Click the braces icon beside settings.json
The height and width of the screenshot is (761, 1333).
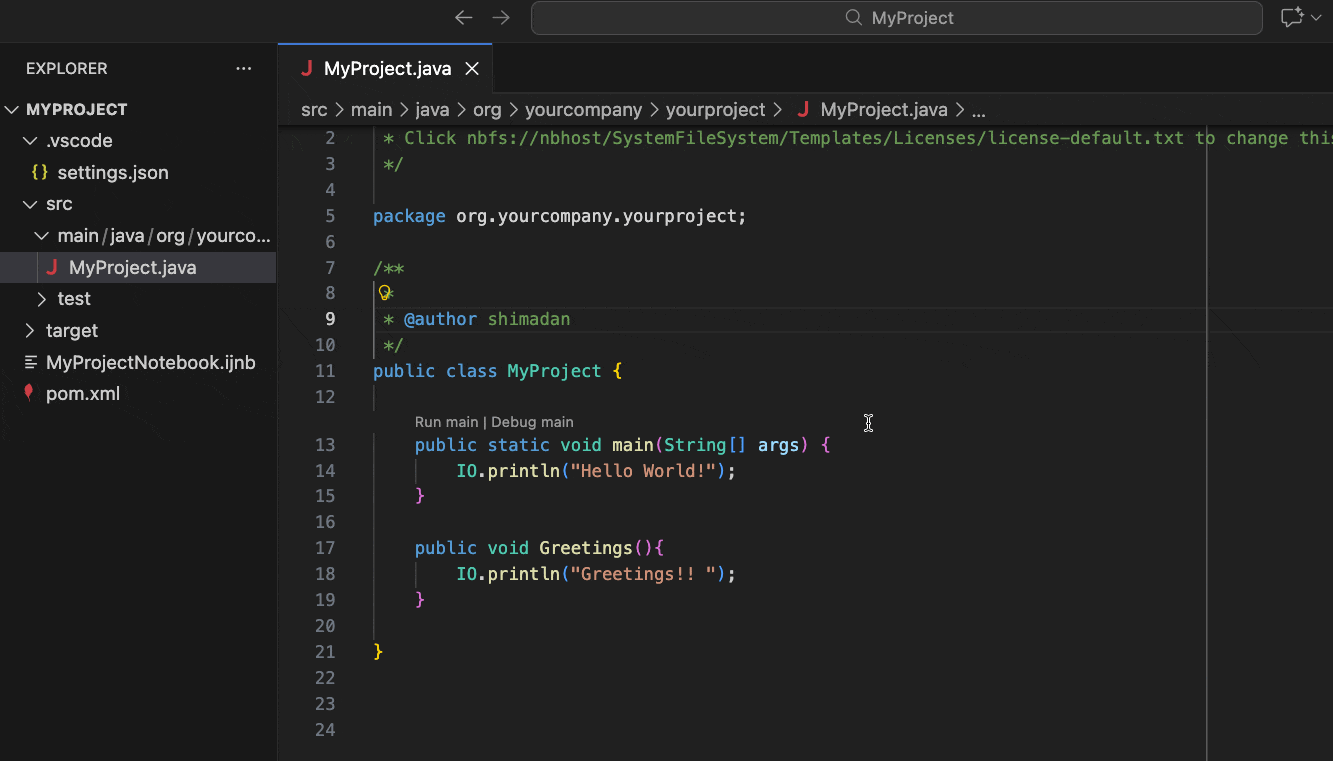coord(39,172)
